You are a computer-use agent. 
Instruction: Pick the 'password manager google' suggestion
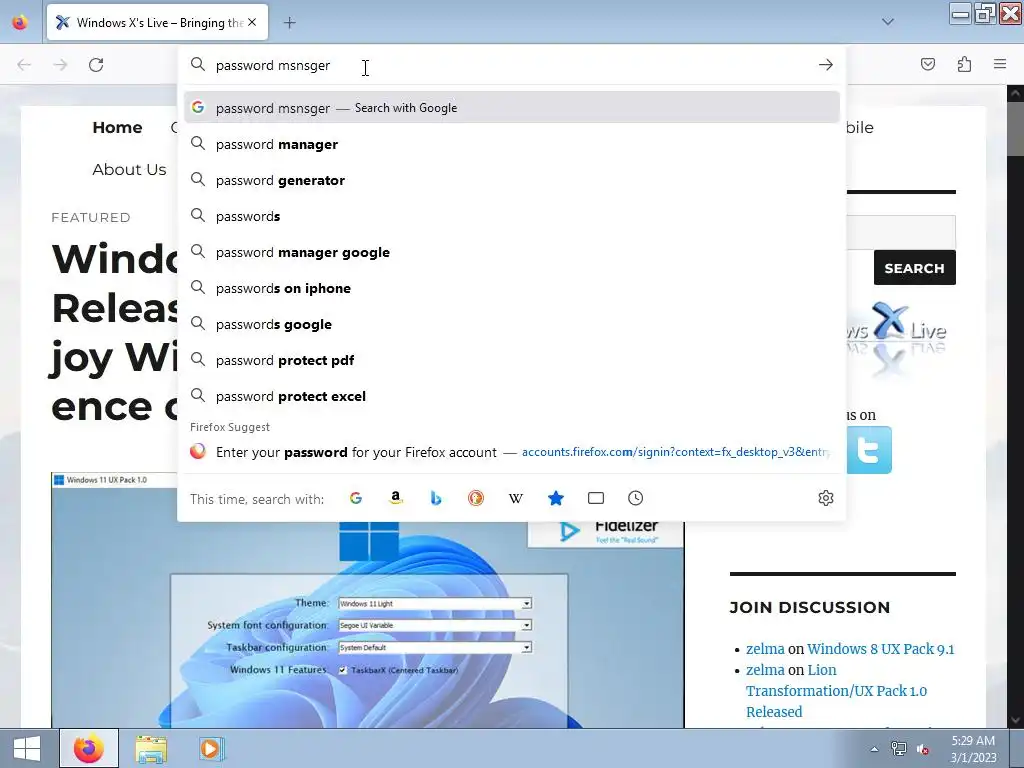click(x=511, y=252)
